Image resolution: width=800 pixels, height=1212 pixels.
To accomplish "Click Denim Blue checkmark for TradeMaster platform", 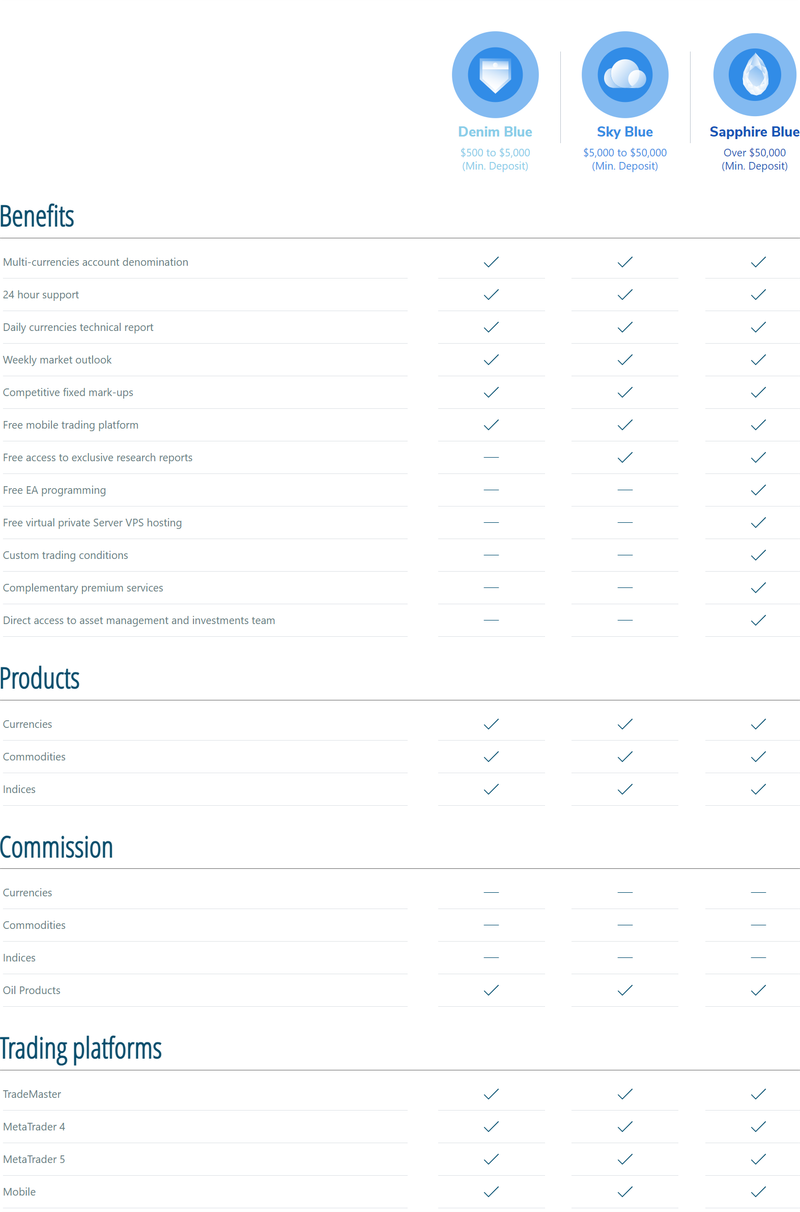I will tap(491, 1094).
